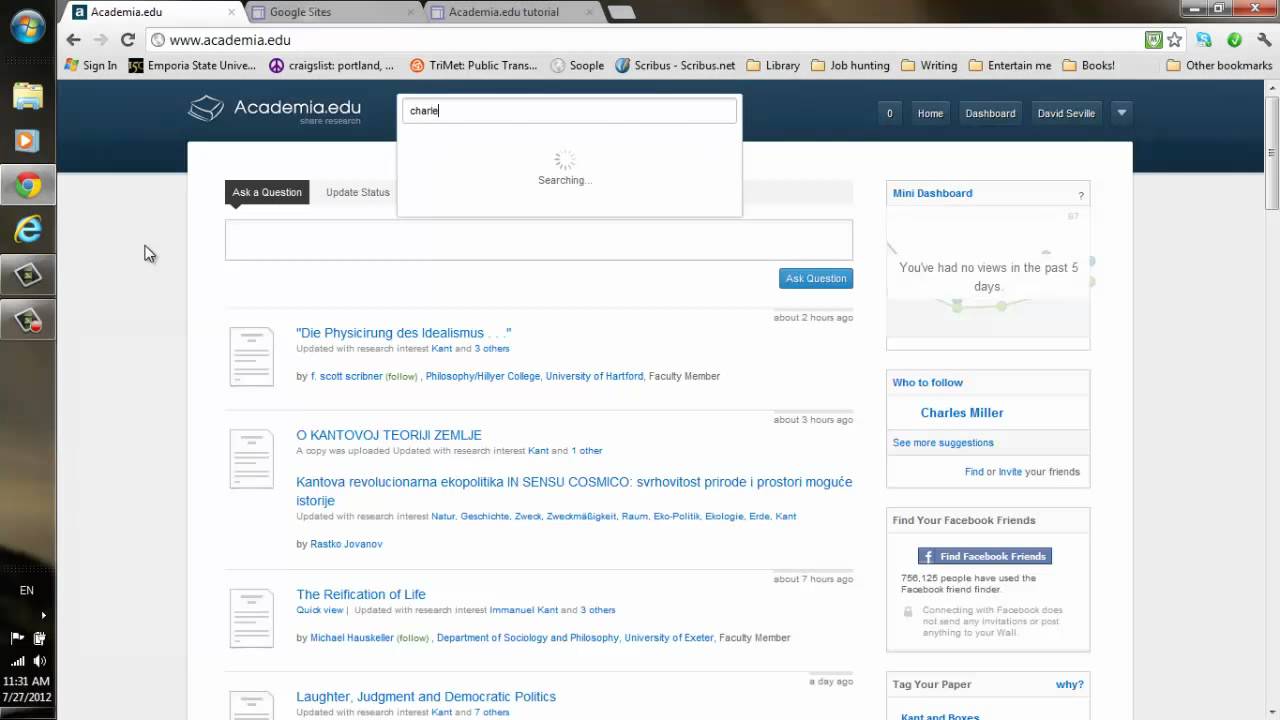This screenshot has width=1280, height=720.
Task: Open 'The Reification of Life' paper
Action: point(361,594)
